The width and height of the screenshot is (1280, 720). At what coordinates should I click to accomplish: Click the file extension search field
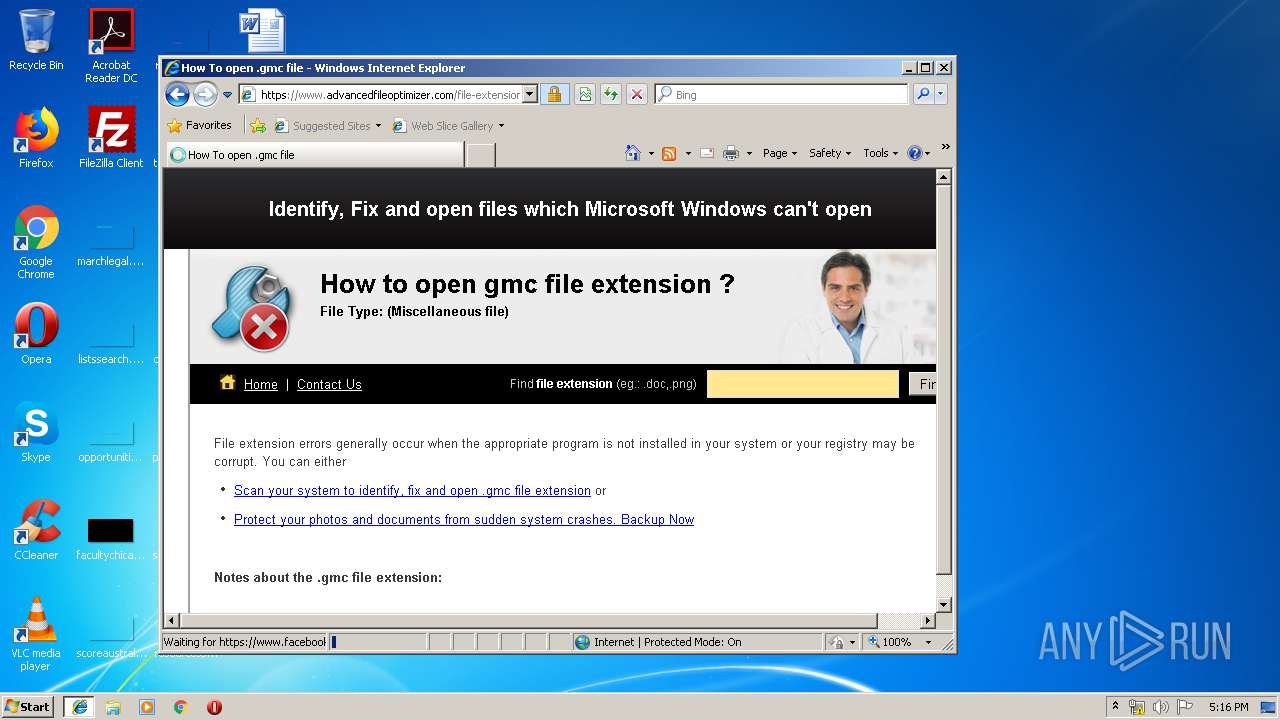(x=803, y=384)
